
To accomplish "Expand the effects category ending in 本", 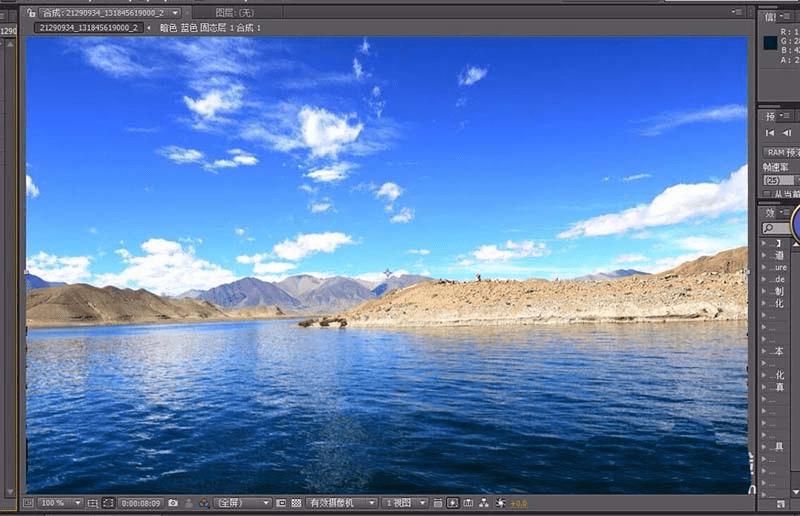I will tap(764, 351).
